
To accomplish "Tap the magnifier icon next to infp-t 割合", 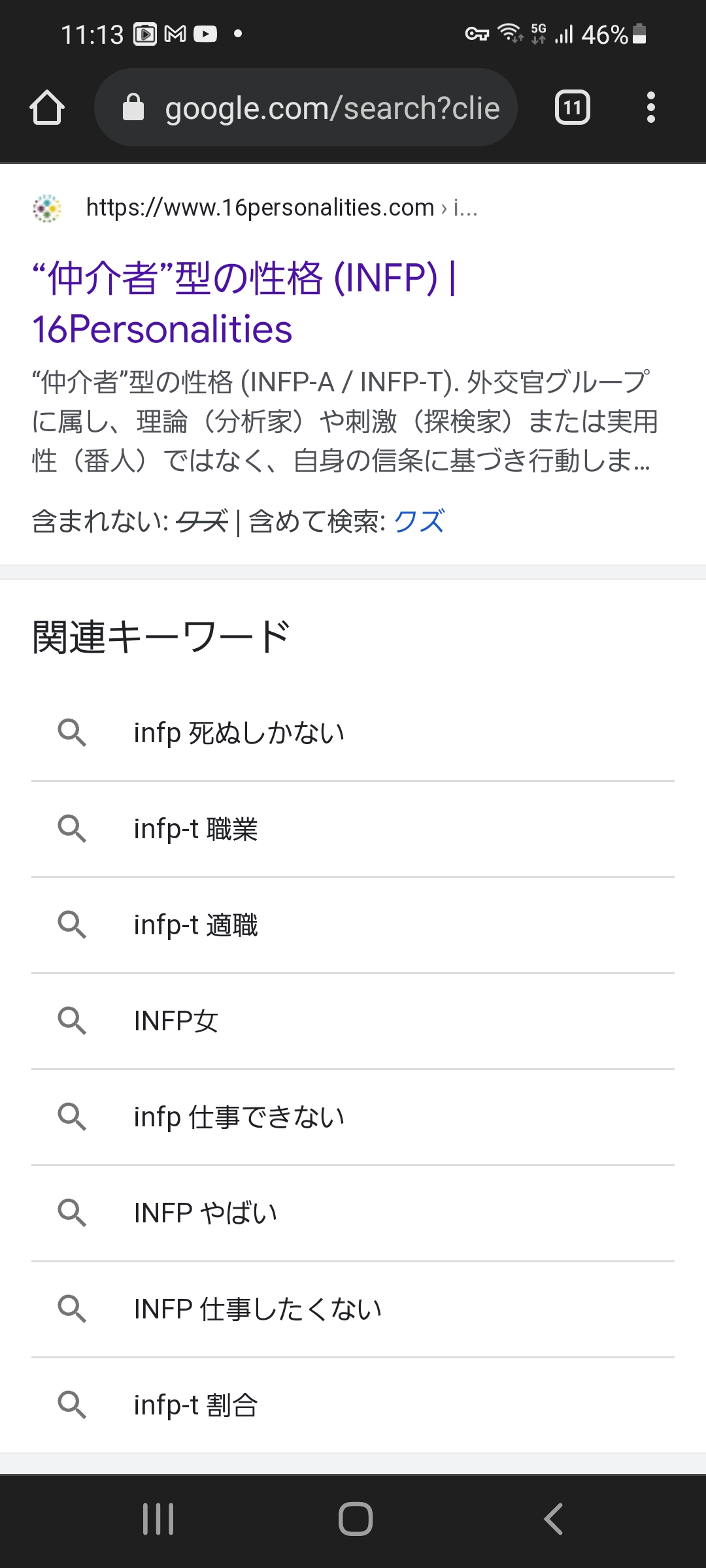I will pyautogui.click(x=72, y=1405).
